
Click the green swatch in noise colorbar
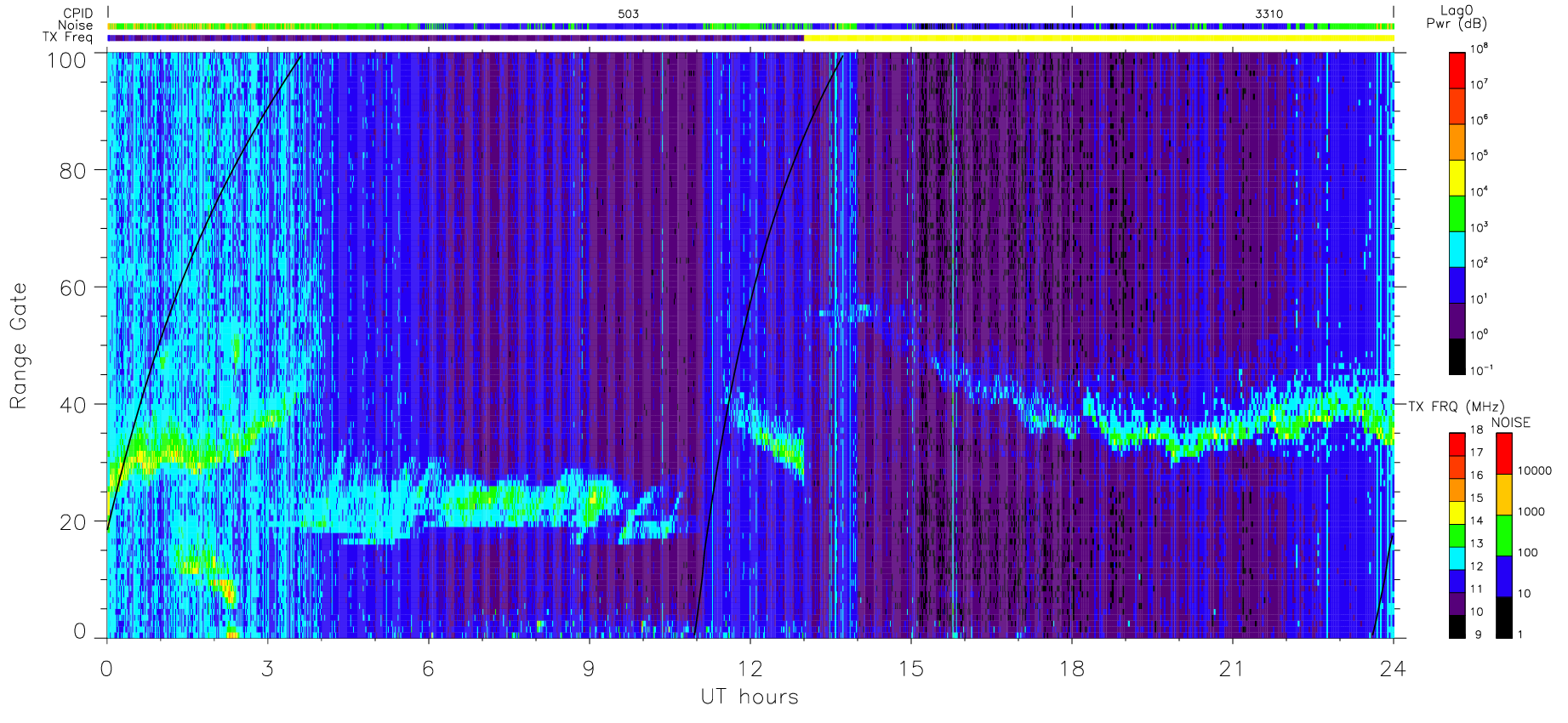[x=1504, y=536]
